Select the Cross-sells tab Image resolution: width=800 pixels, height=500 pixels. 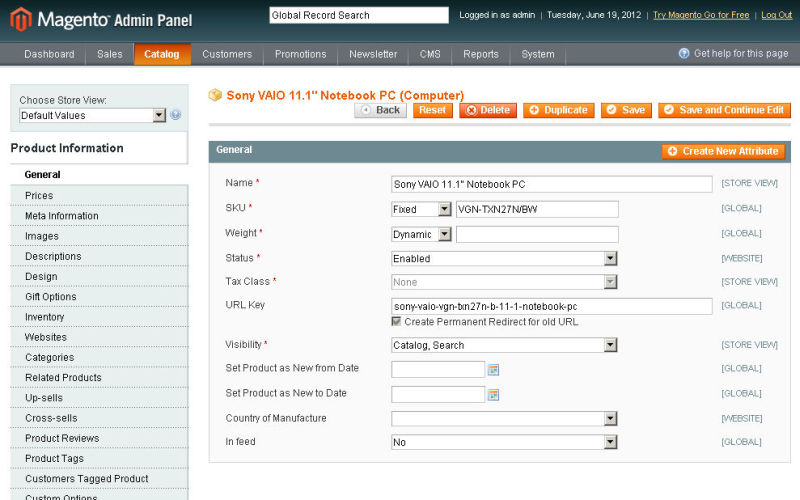(x=99, y=418)
